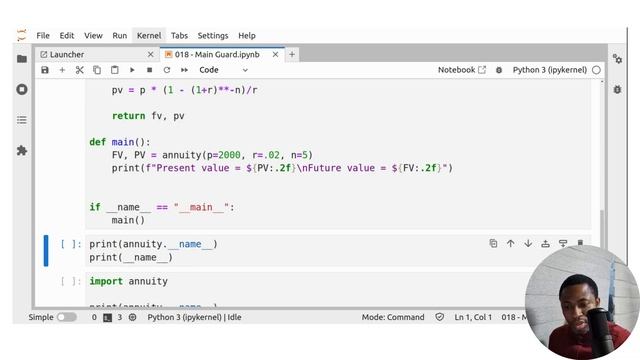Duplicate the active cell via cell toolbar

(493, 244)
